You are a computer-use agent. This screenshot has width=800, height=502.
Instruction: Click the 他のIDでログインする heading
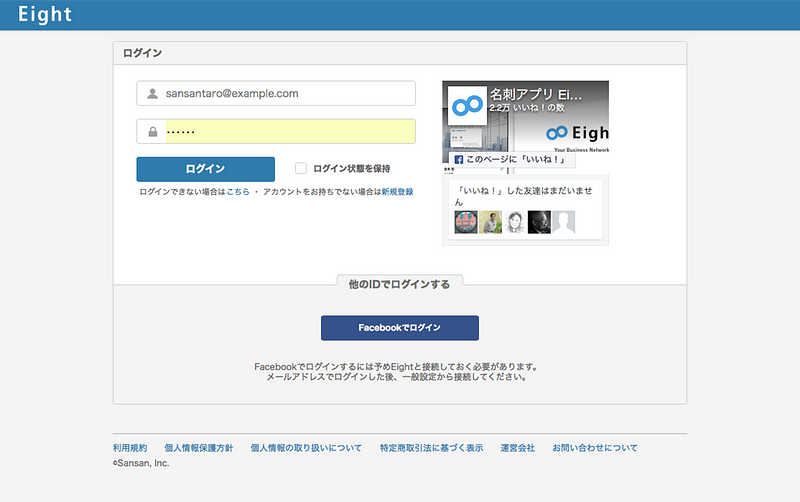399,284
